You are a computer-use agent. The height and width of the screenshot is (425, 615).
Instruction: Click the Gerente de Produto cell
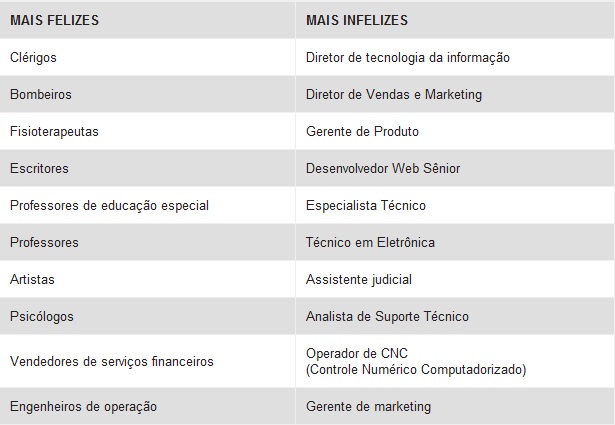point(362,131)
